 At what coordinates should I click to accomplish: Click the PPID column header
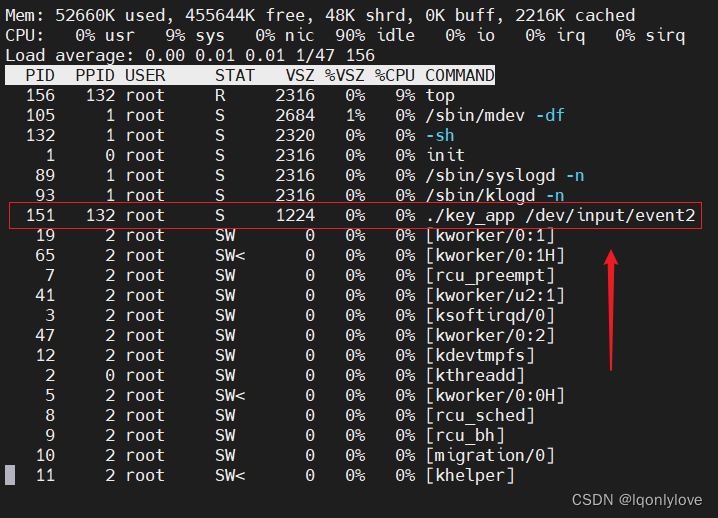coord(95,75)
